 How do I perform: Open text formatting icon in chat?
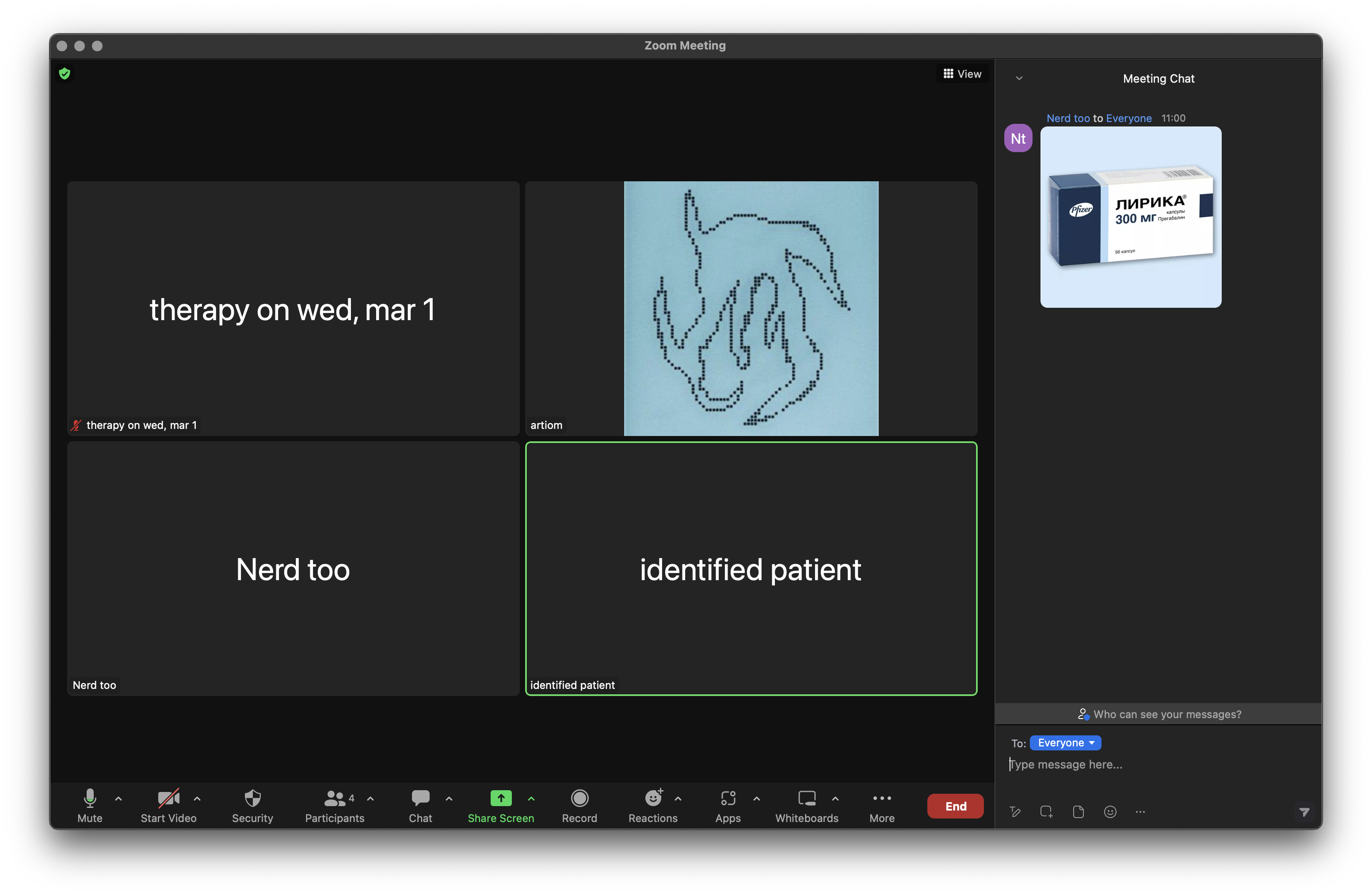point(1015,812)
